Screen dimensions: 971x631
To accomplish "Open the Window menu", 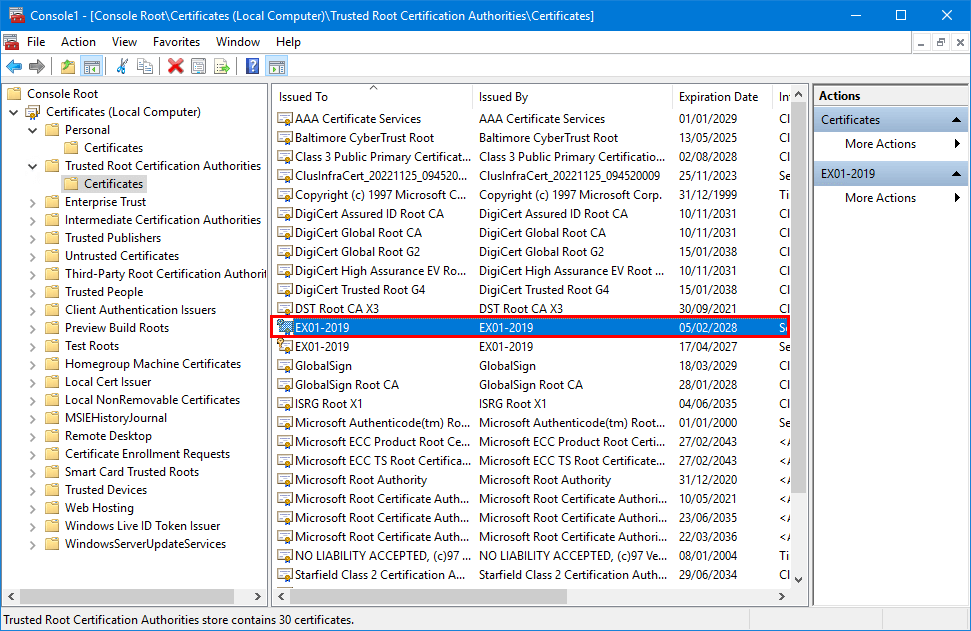I will pos(238,41).
